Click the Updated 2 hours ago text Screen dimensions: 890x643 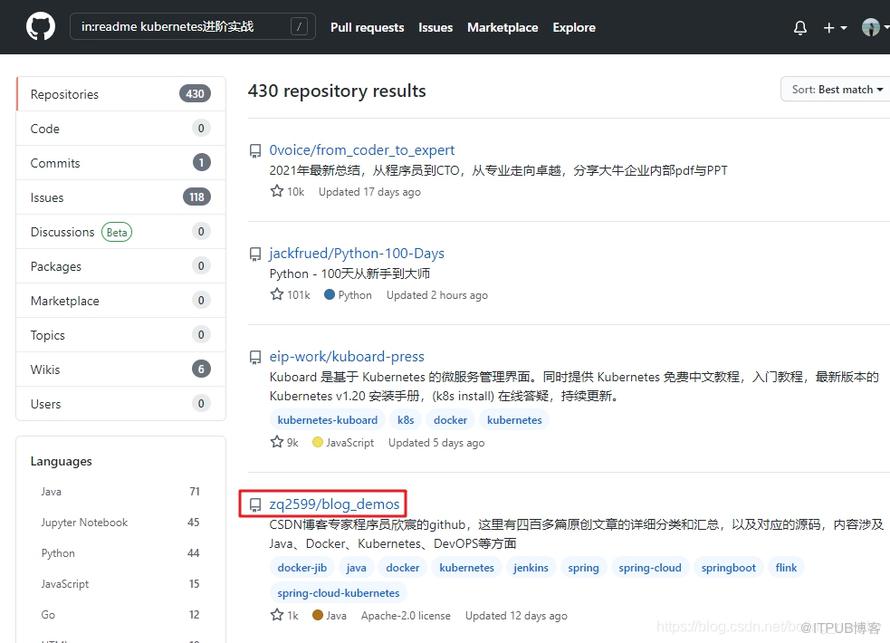pos(437,295)
